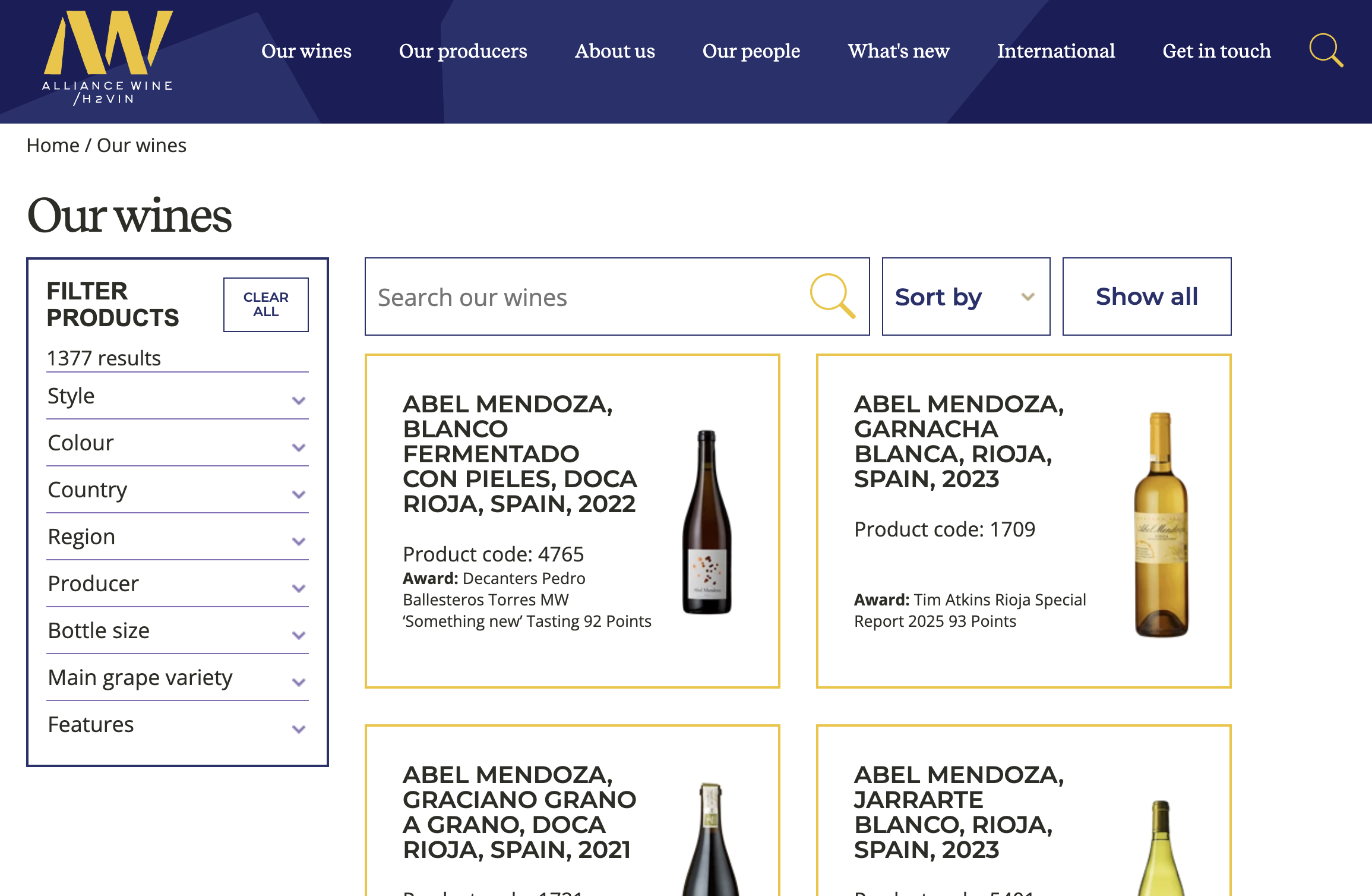Viewport: 1372px width, 896px height.
Task: Click the header search magnifier icon
Action: pyautogui.click(x=1326, y=51)
